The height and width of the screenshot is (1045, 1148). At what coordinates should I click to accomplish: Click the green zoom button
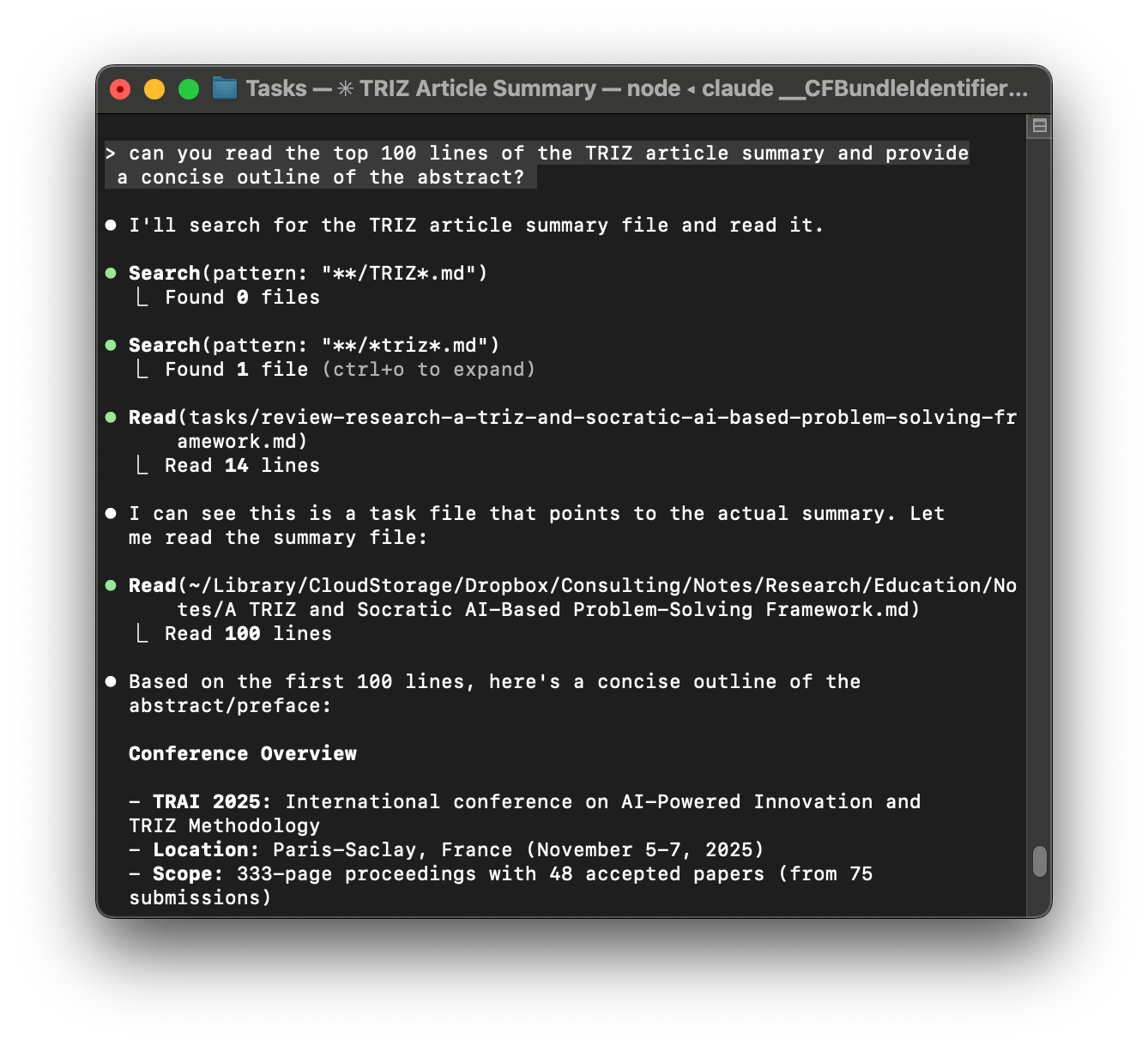click(x=188, y=88)
